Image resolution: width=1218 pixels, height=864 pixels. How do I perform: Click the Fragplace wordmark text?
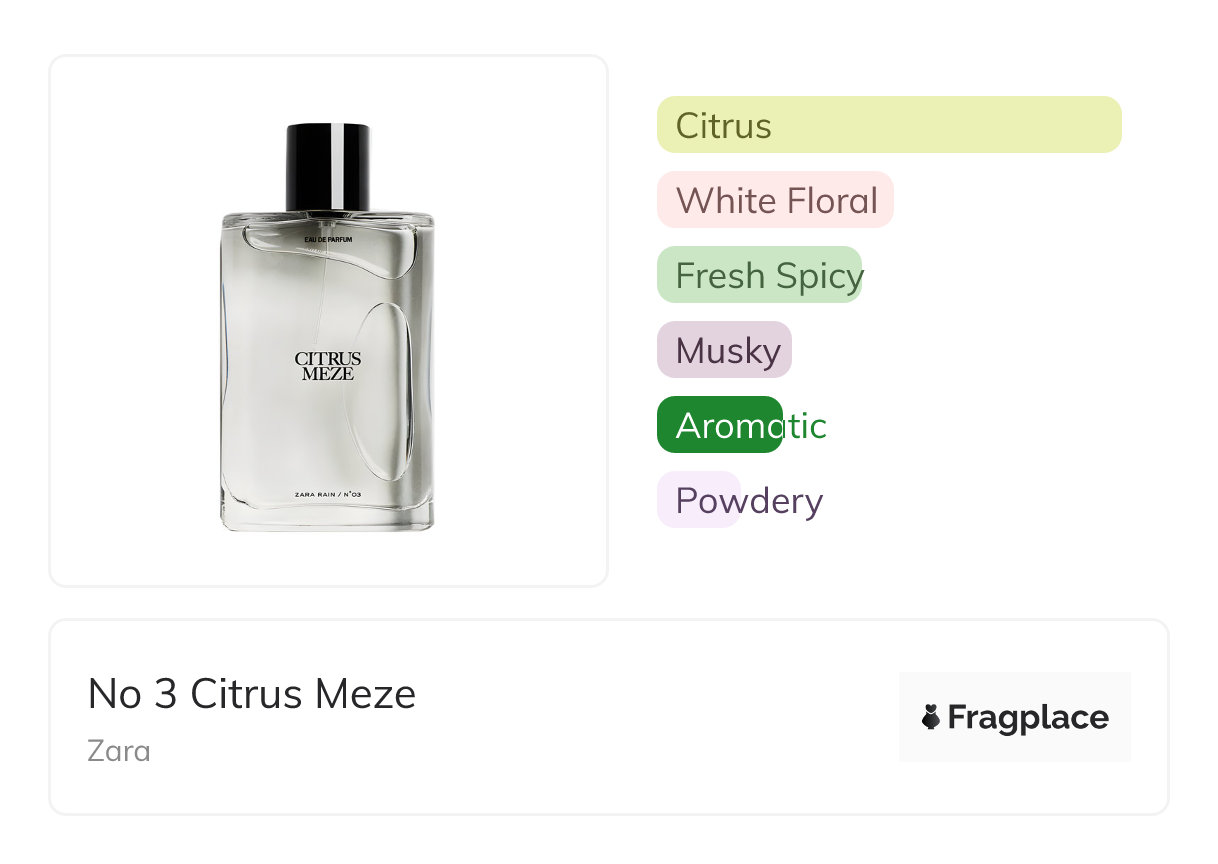1028,718
